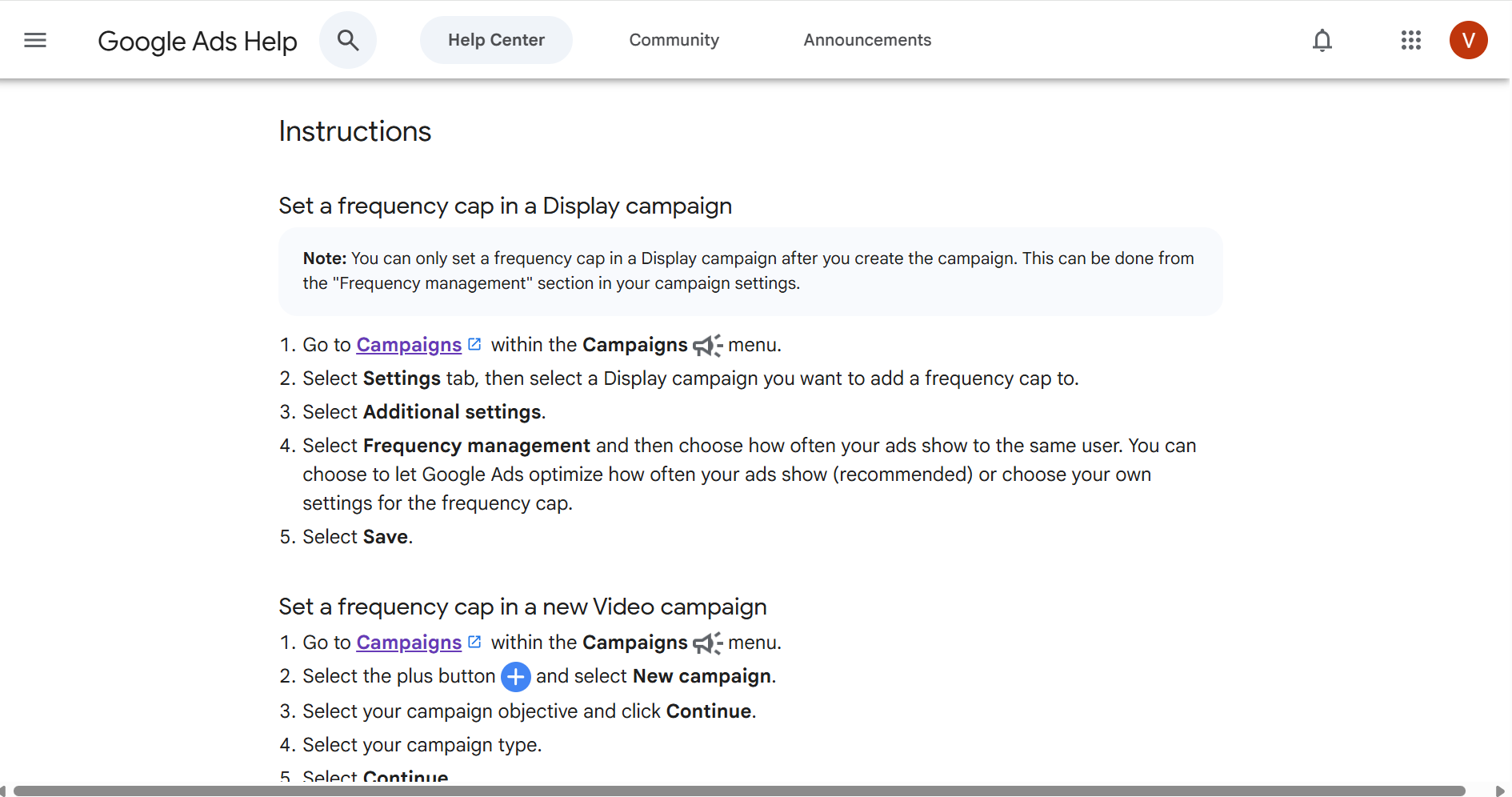The image size is (1512, 797).
Task: Switch to the Help Center tab
Action: coord(496,40)
